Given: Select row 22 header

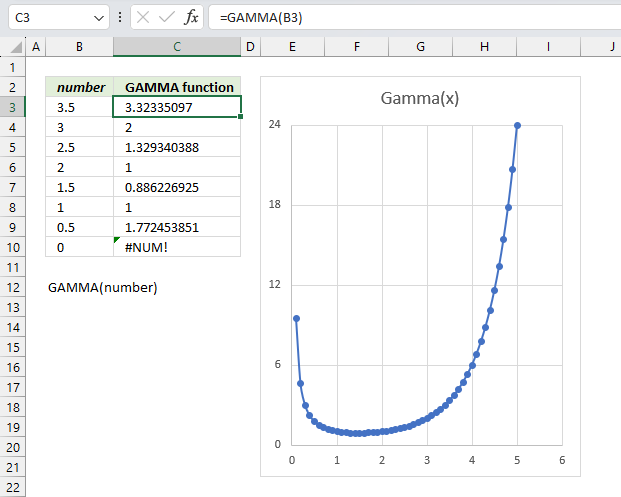Looking at the screenshot, I should click(x=13, y=487).
